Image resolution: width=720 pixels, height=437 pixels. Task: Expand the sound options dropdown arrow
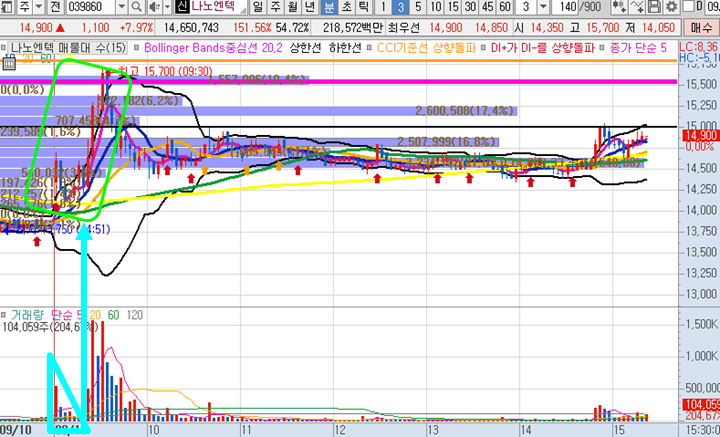(x=167, y=7)
